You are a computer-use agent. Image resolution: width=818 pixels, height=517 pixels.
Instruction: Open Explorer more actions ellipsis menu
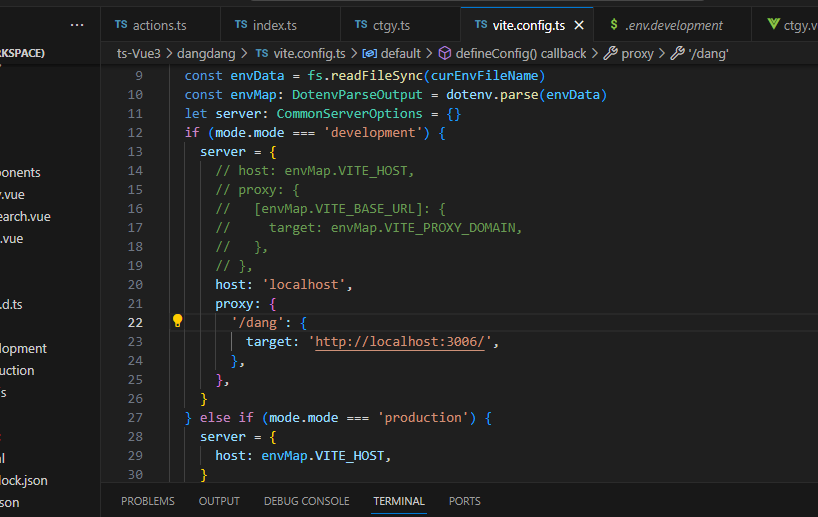[77, 25]
